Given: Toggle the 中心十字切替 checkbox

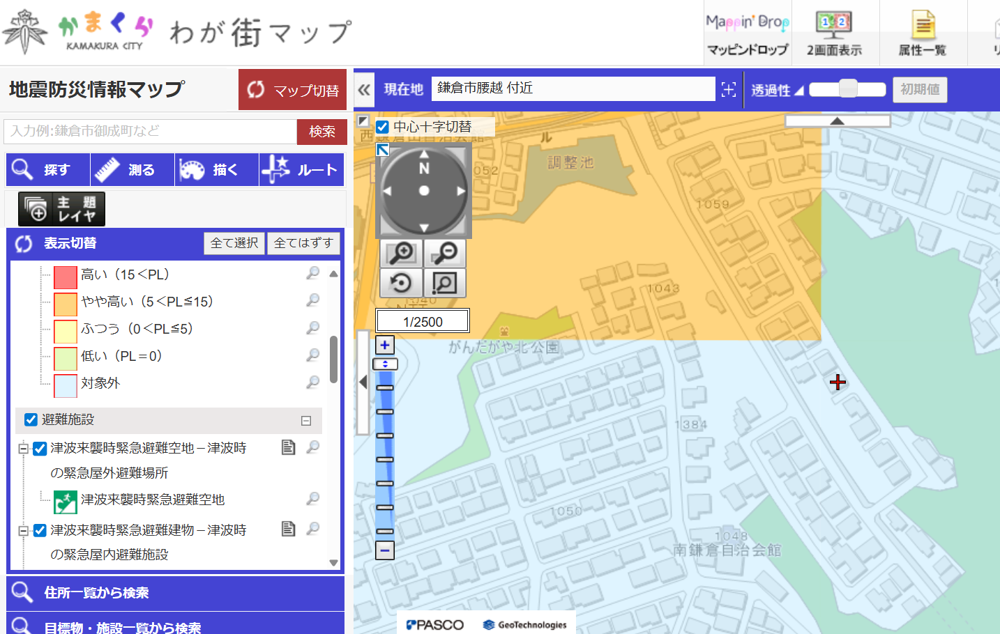Looking at the screenshot, I should [382, 127].
